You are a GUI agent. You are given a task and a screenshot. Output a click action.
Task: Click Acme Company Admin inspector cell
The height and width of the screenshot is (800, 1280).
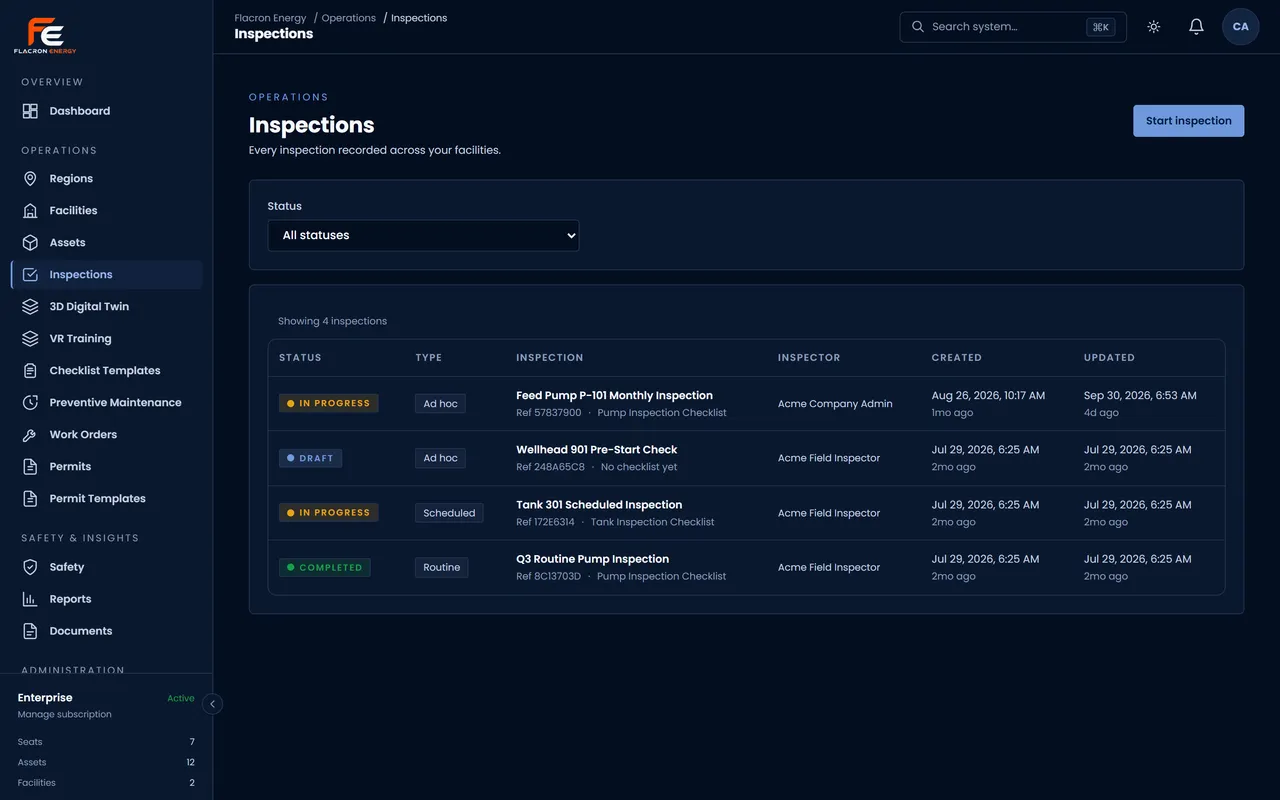tap(835, 404)
